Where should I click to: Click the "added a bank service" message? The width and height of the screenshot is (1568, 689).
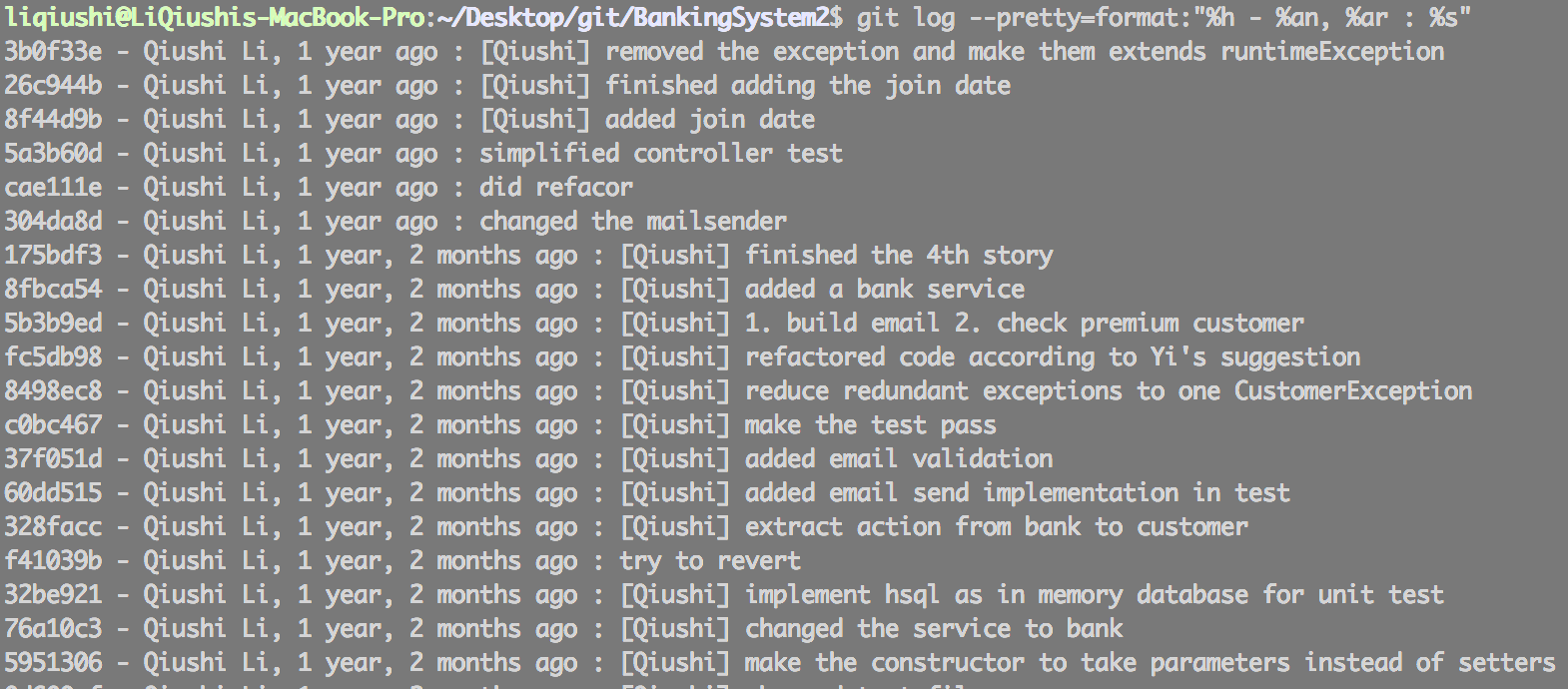(884, 290)
